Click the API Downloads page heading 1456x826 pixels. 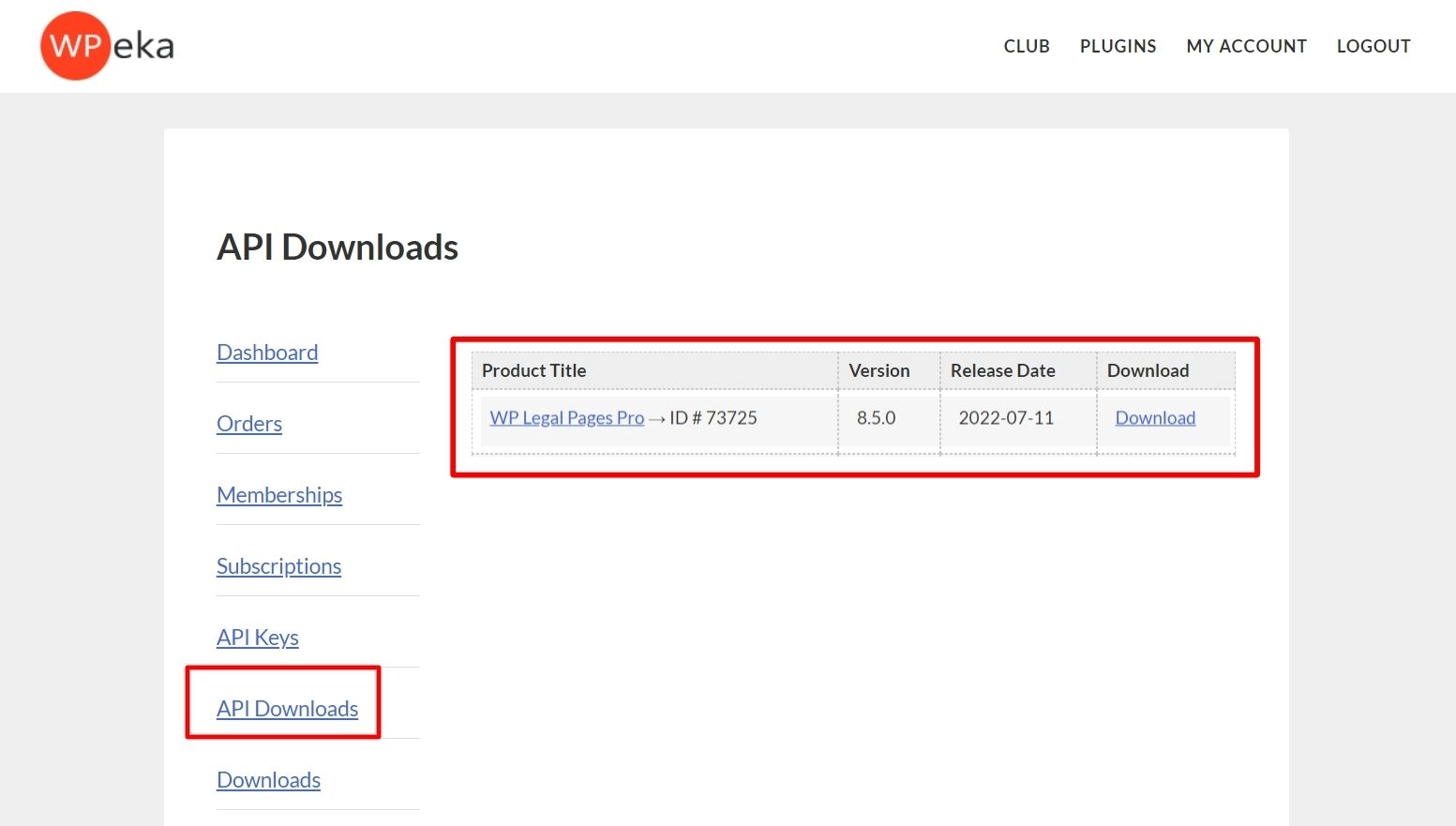pyautogui.click(x=338, y=247)
